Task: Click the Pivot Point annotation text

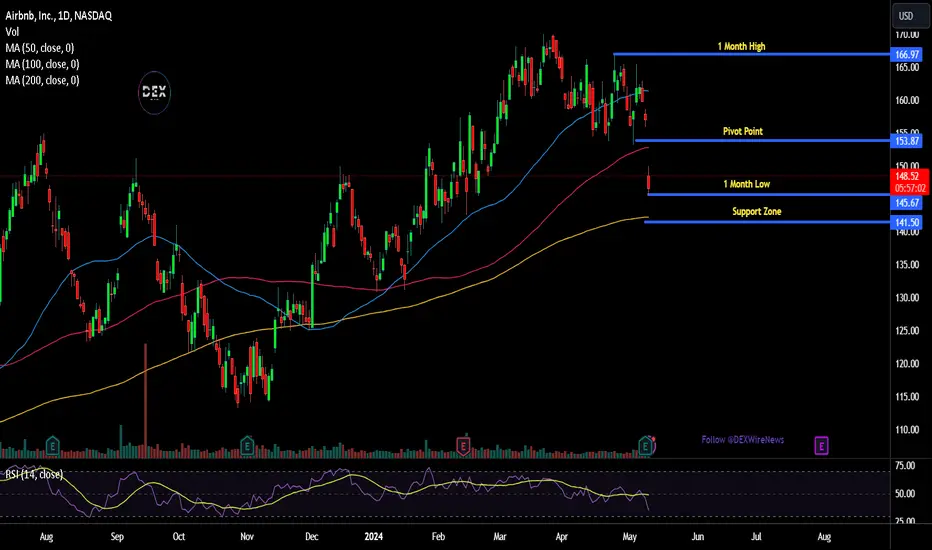Action: [x=742, y=131]
